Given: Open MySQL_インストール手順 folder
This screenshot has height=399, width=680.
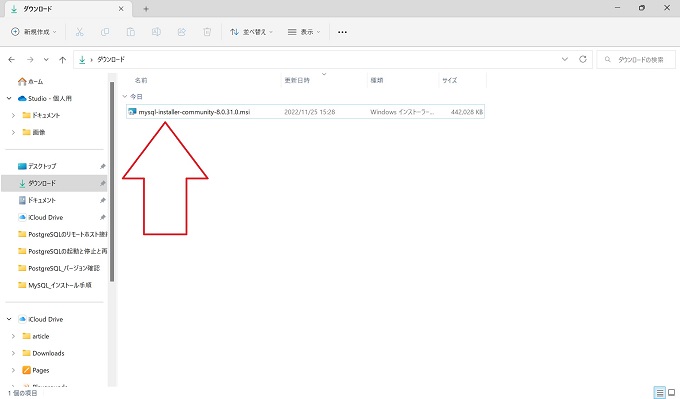Looking at the screenshot, I should pyautogui.click(x=55, y=285).
